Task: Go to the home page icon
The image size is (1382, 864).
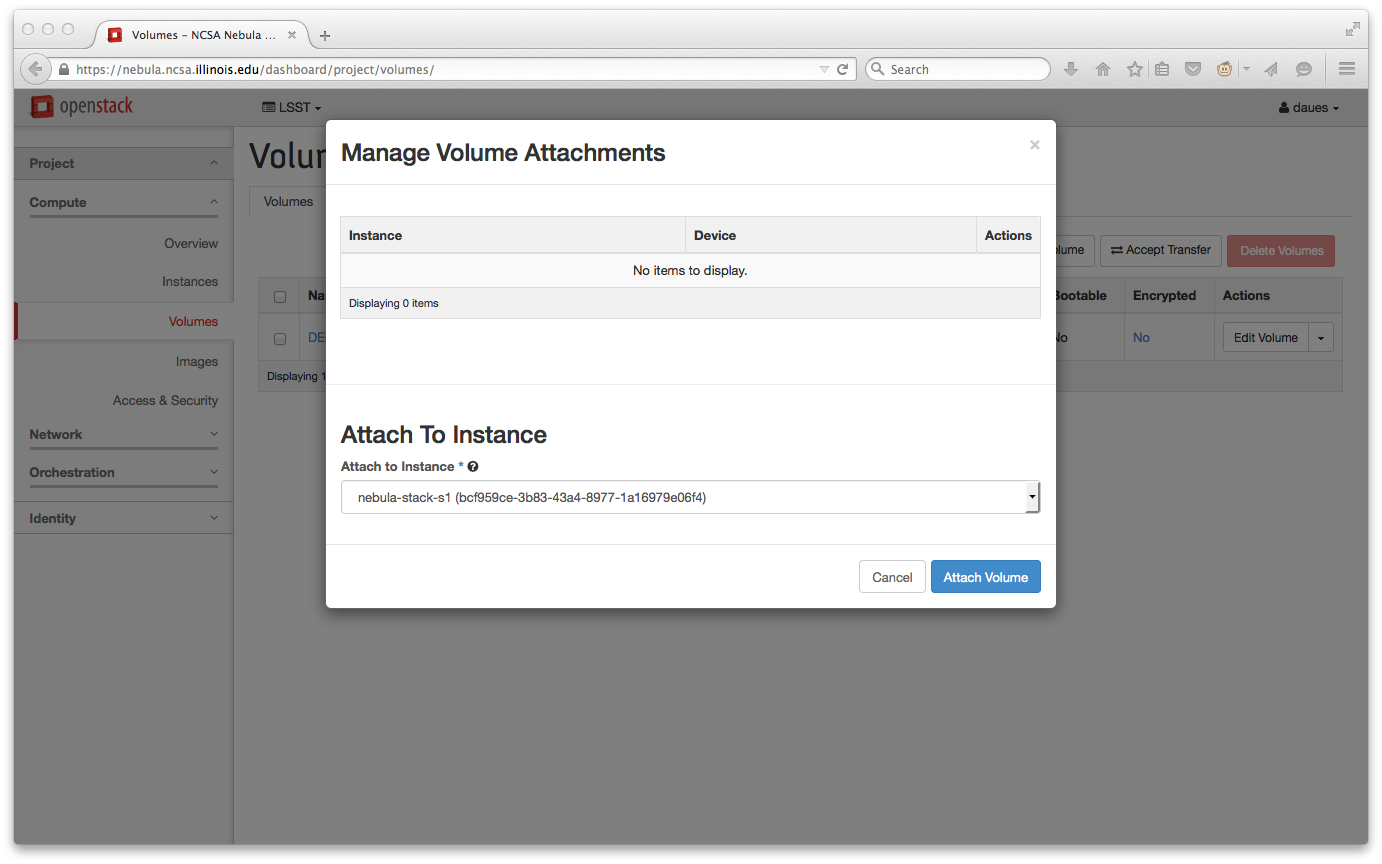Action: click(1103, 69)
